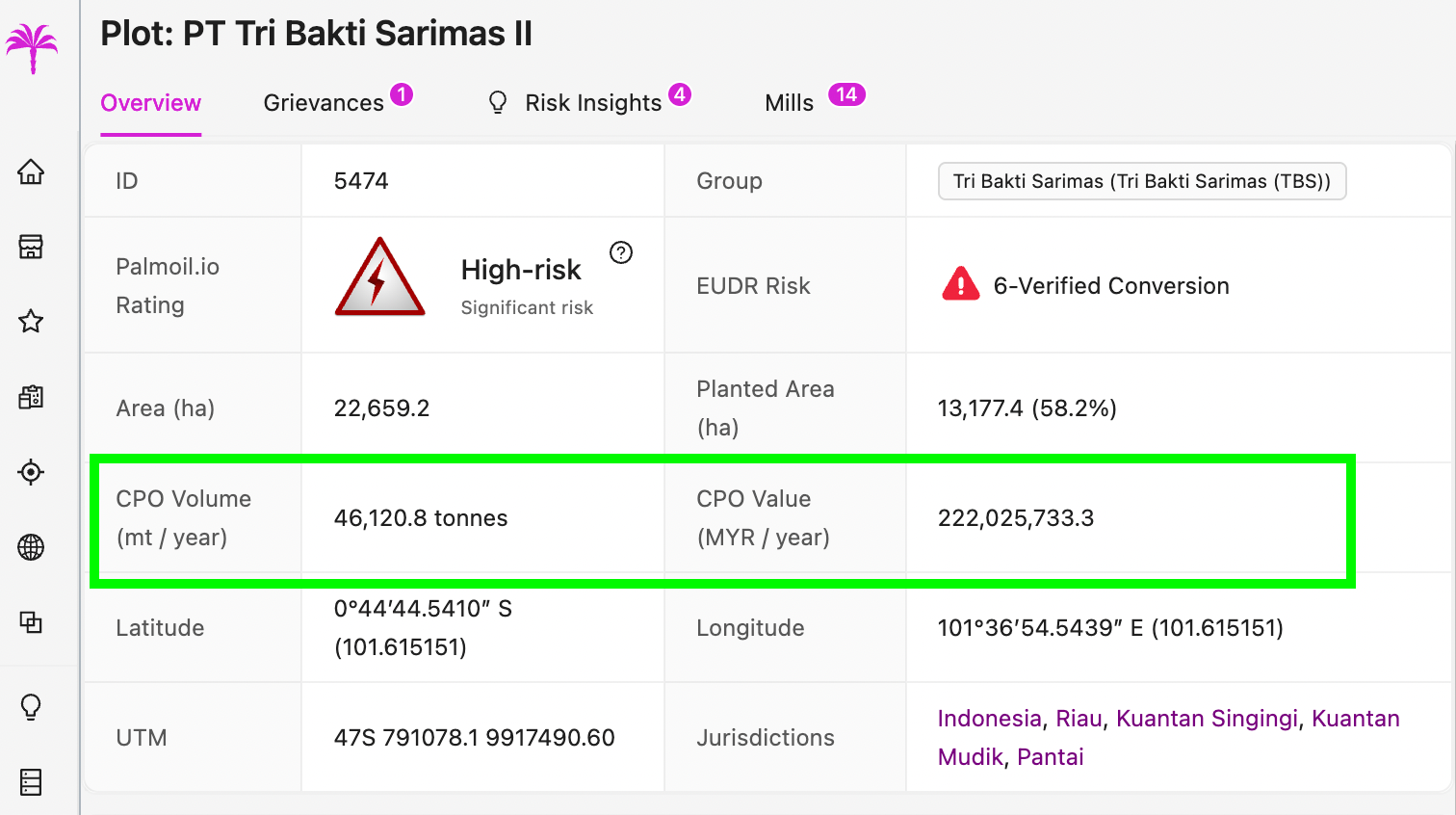The width and height of the screenshot is (1456, 815).
Task: Click planted area value 13,177.4 (58.2%)
Action: [x=1027, y=408]
